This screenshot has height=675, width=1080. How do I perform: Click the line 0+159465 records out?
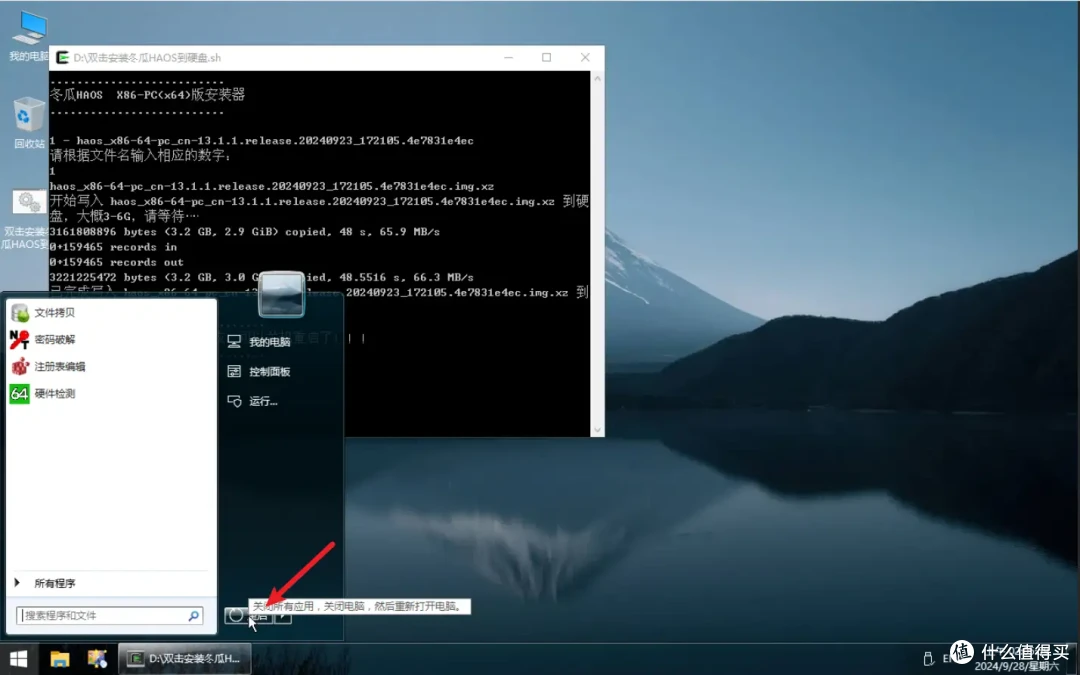(116, 262)
